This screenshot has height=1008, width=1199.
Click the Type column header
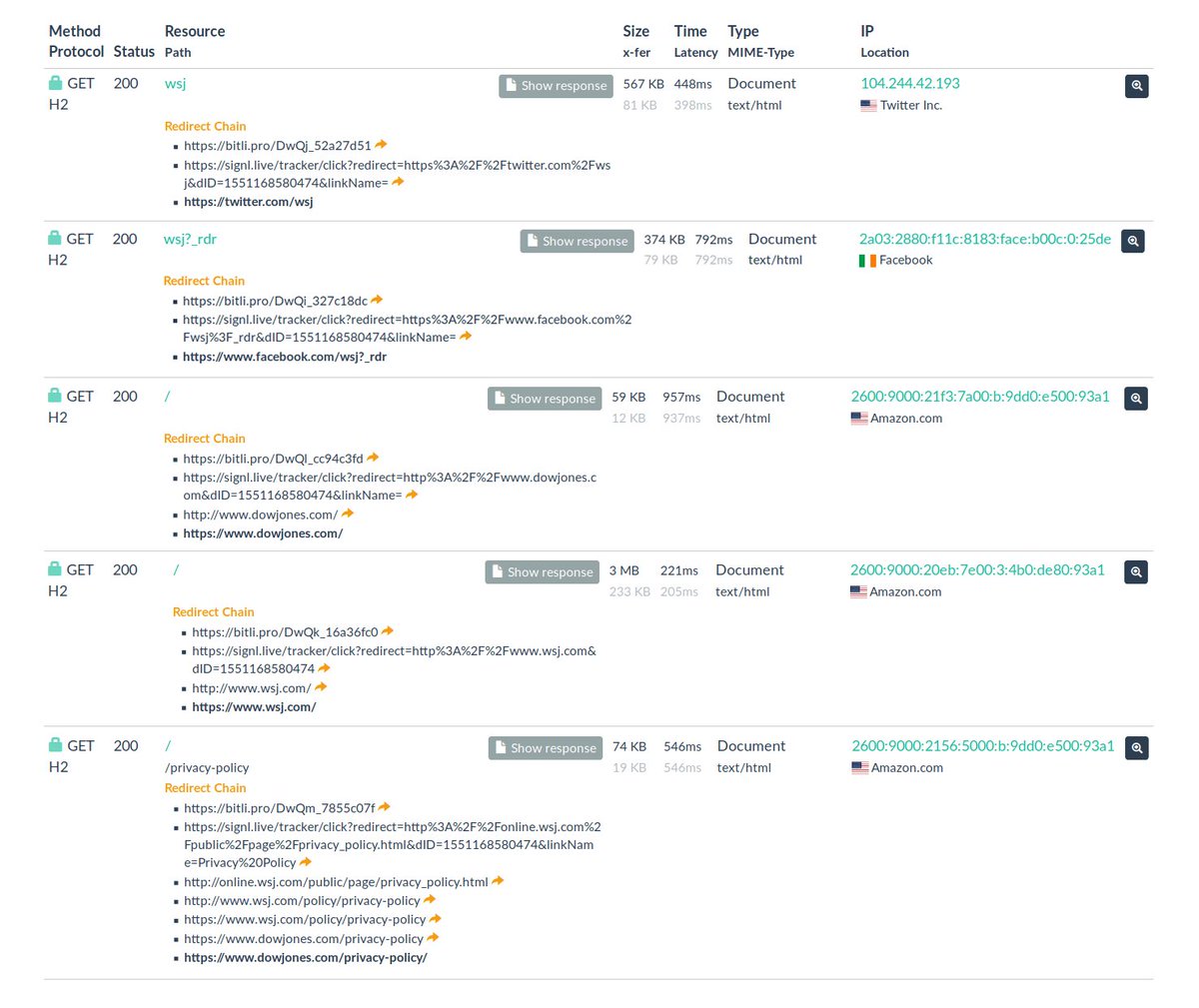(743, 31)
